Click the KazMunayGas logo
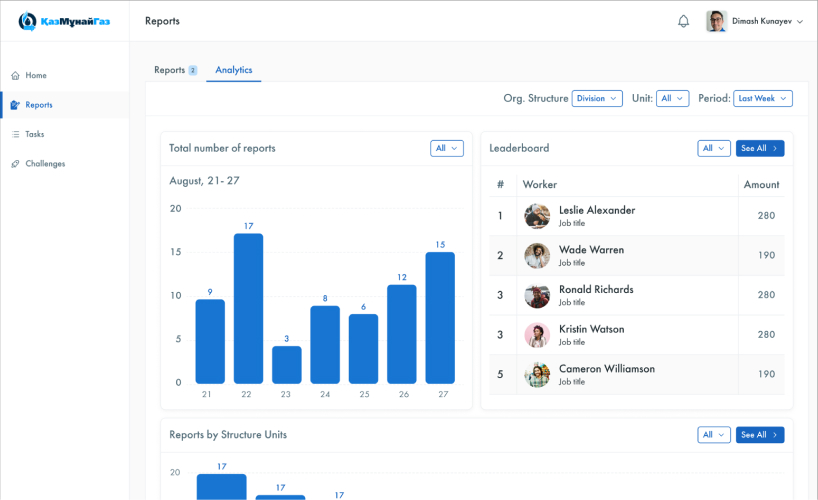 coord(63,21)
